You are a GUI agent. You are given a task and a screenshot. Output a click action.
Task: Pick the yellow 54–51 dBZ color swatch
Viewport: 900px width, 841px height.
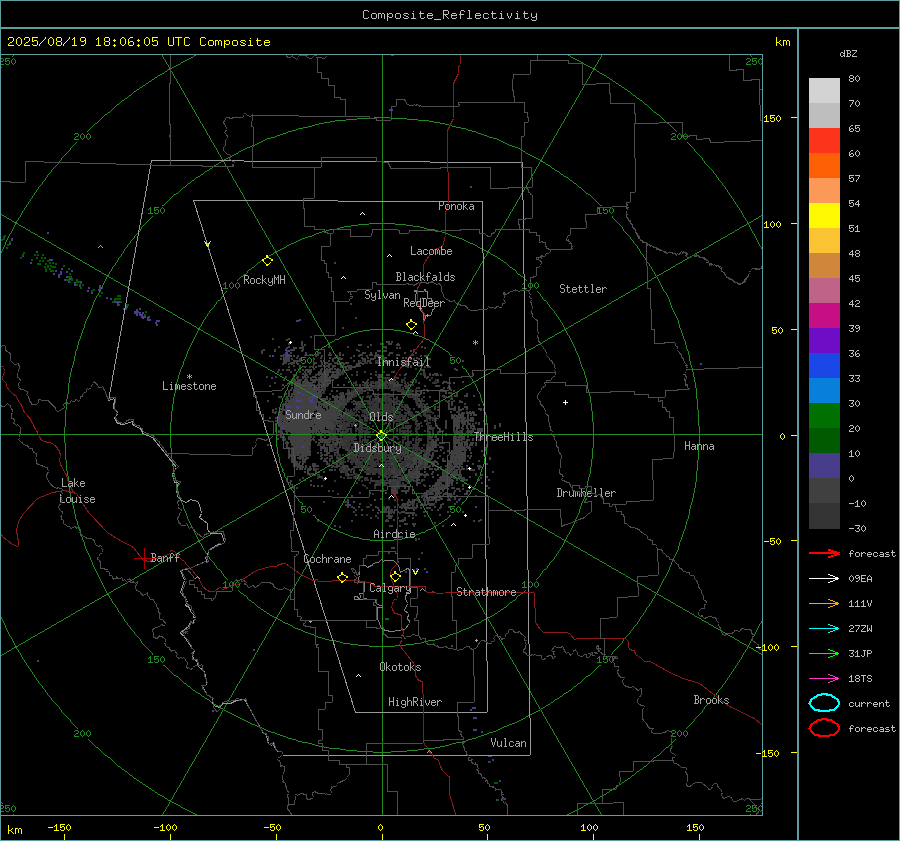click(x=824, y=216)
